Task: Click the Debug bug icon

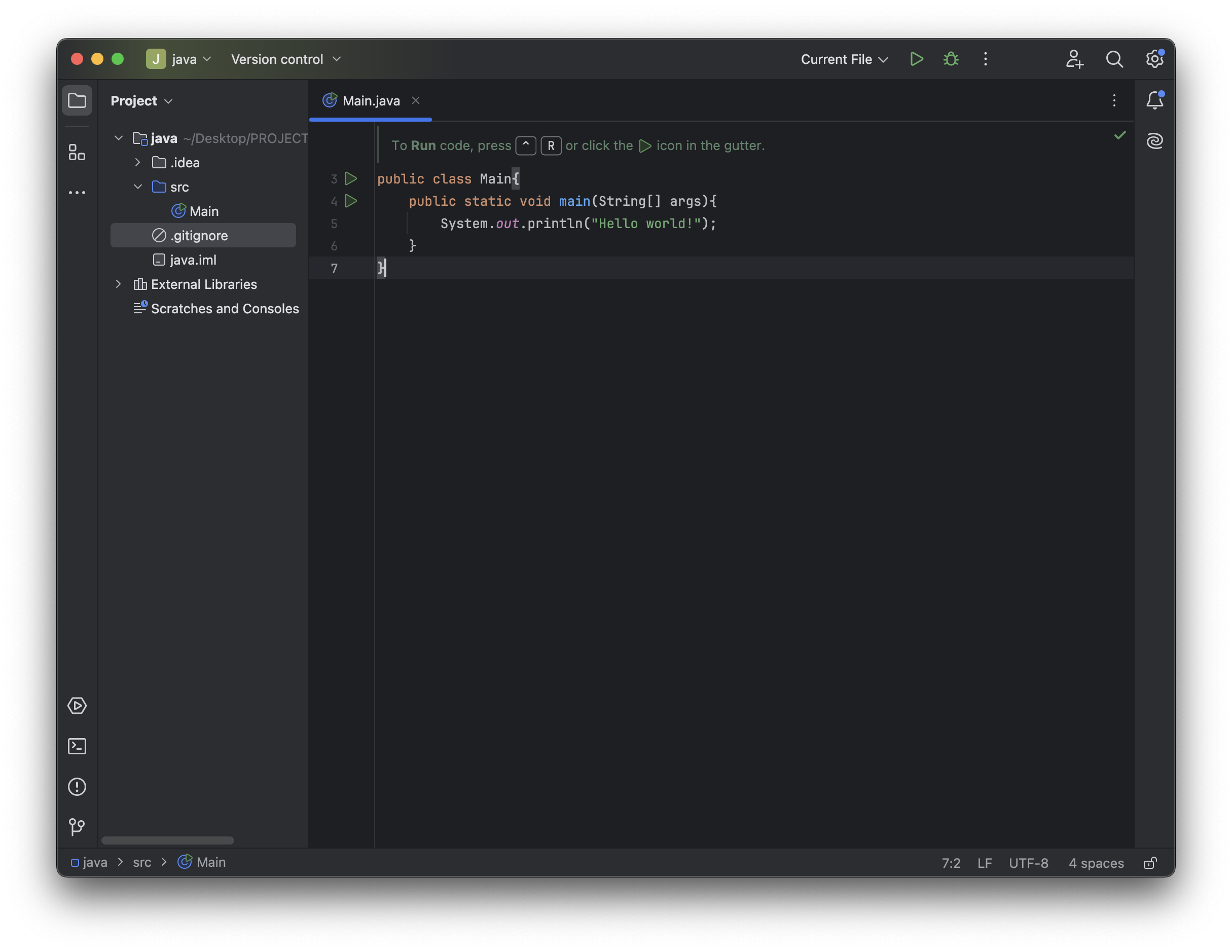Action: [x=951, y=59]
